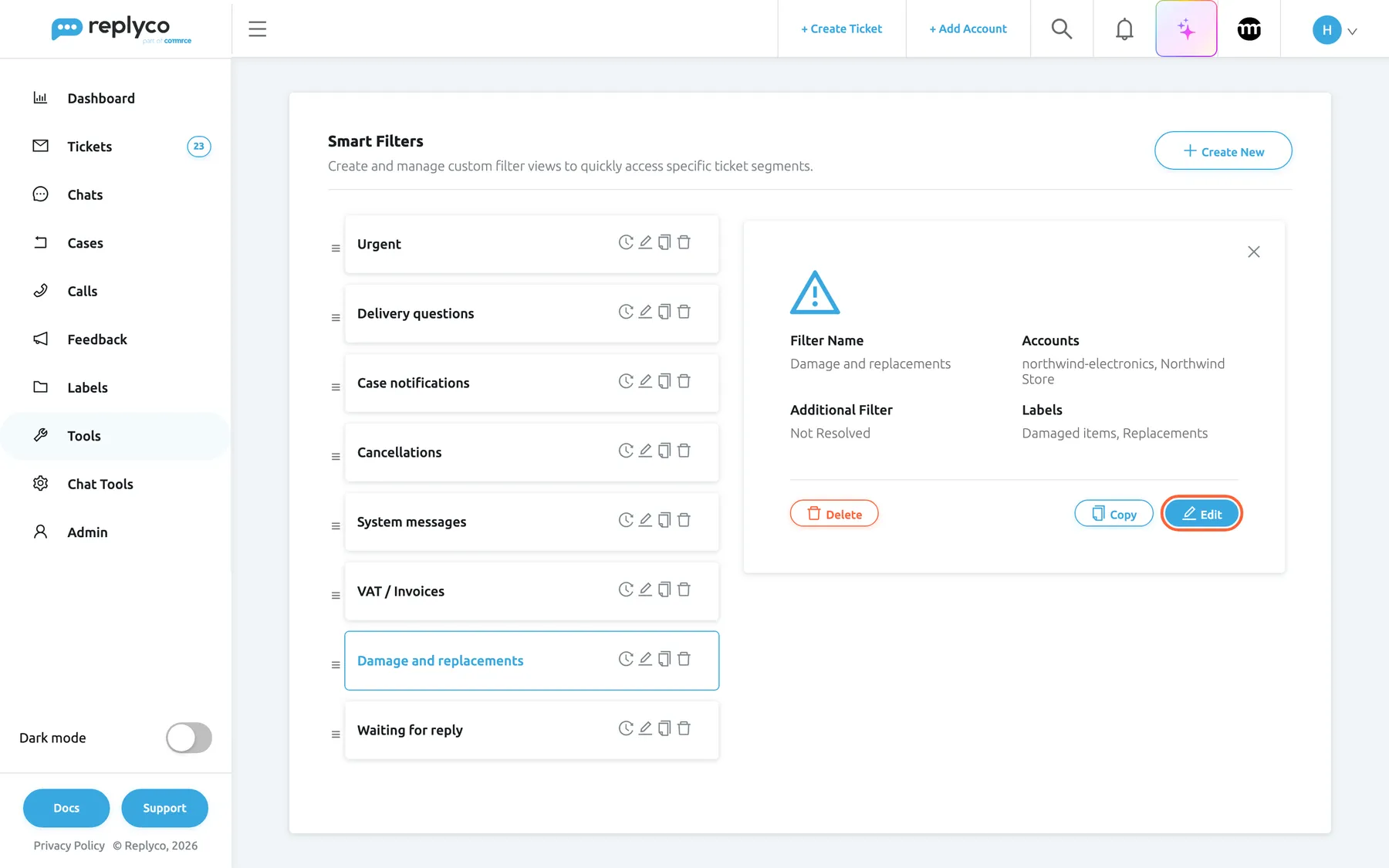Expand the user profile dropdown H
Screen dimensions: 1389x868
pos(1335,30)
